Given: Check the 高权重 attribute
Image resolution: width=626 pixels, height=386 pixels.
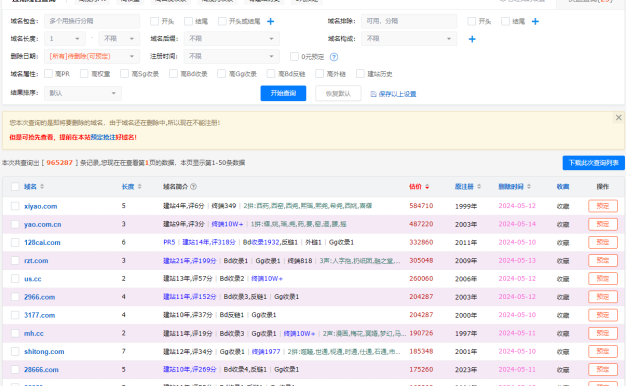Looking at the screenshot, I should pos(84,73).
